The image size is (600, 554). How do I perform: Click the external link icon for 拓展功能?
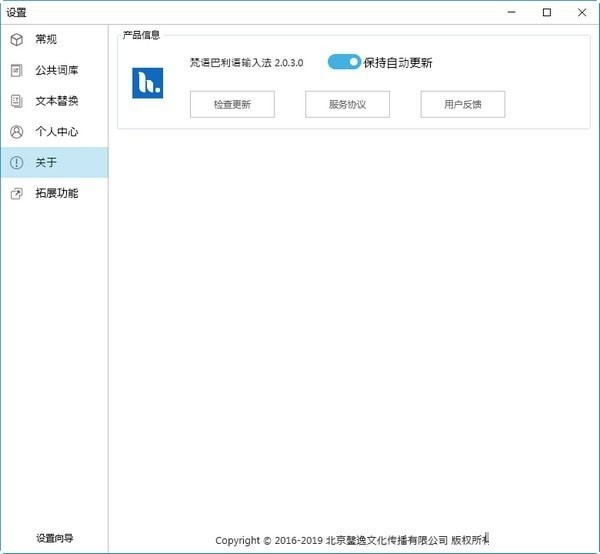coord(16,193)
